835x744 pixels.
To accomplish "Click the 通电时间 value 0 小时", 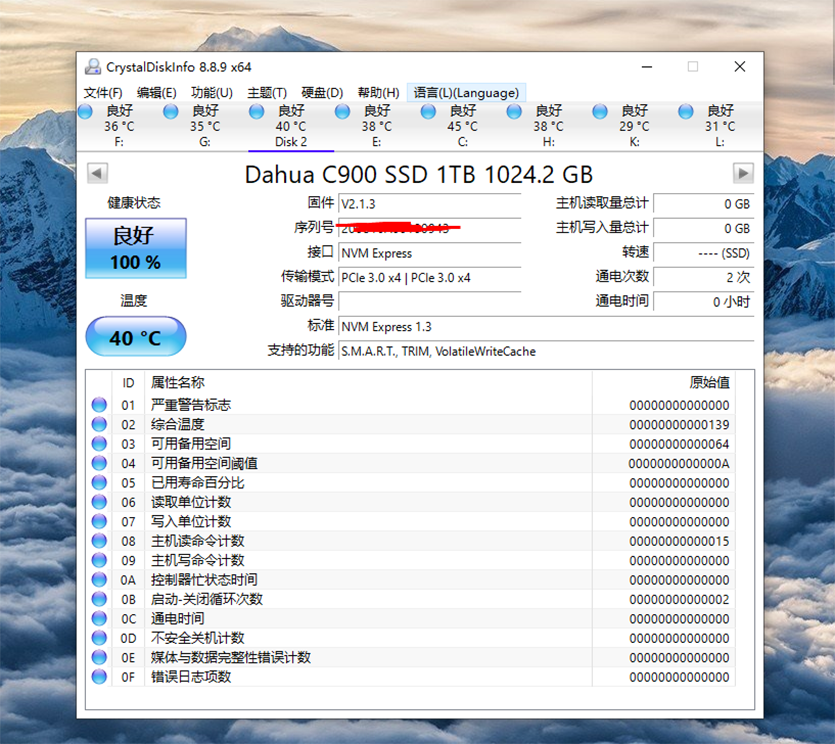I will 703,302.
